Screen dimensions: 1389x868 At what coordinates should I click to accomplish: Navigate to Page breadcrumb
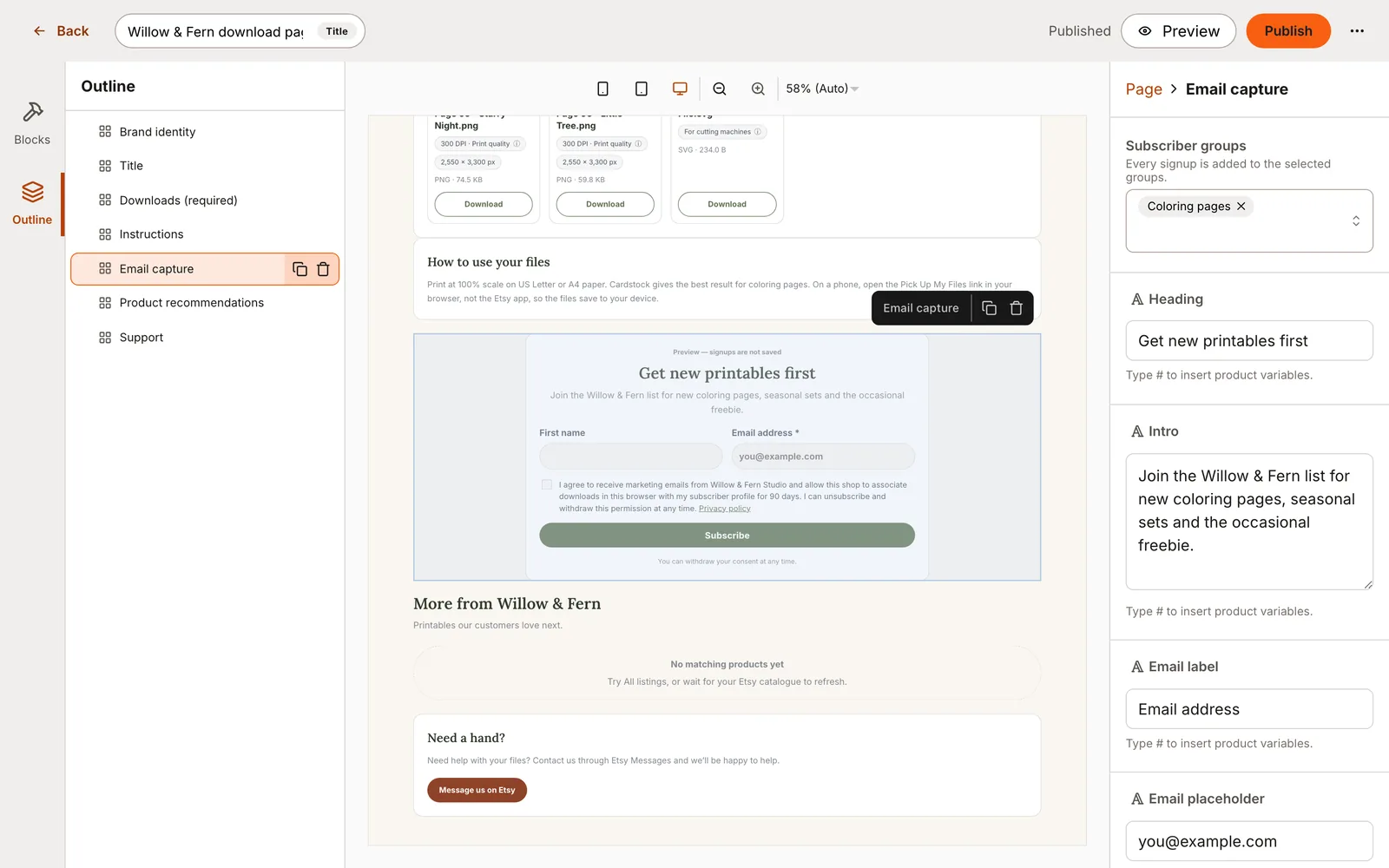pyautogui.click(x=1143, y=89)
